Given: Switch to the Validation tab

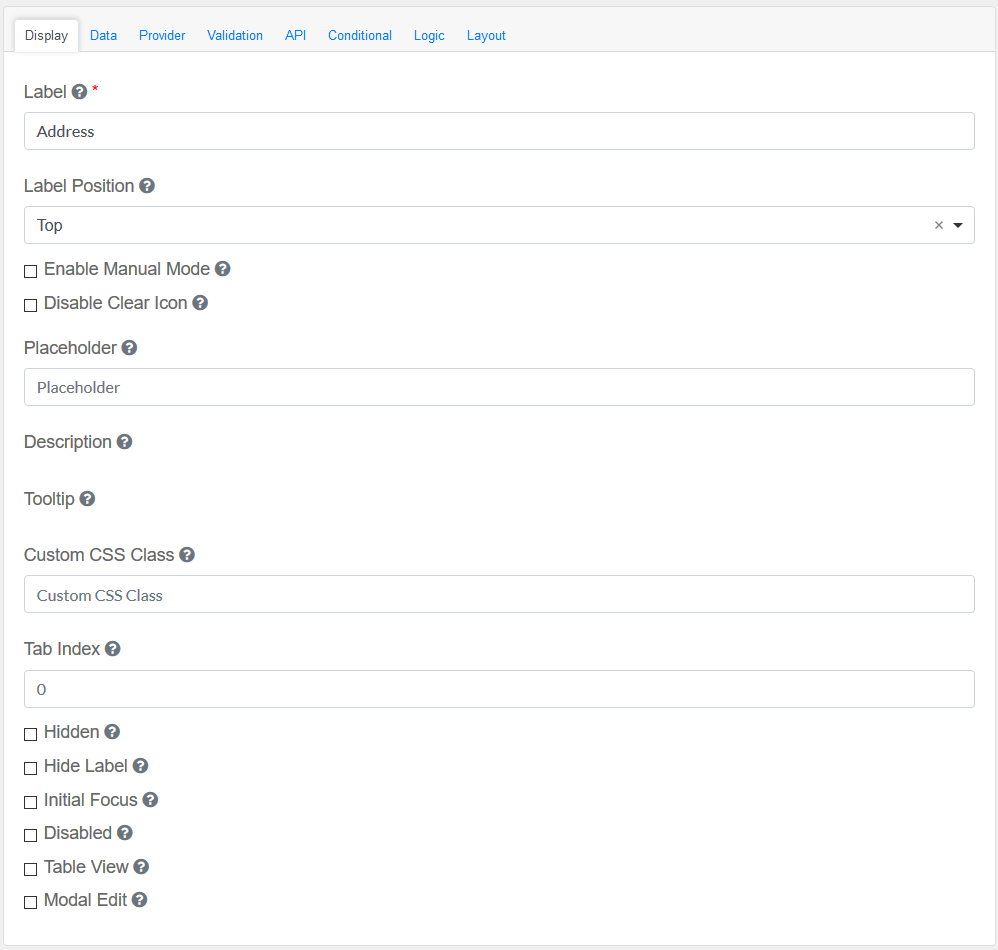Looking at the screenshot, I should coord(235,36).
